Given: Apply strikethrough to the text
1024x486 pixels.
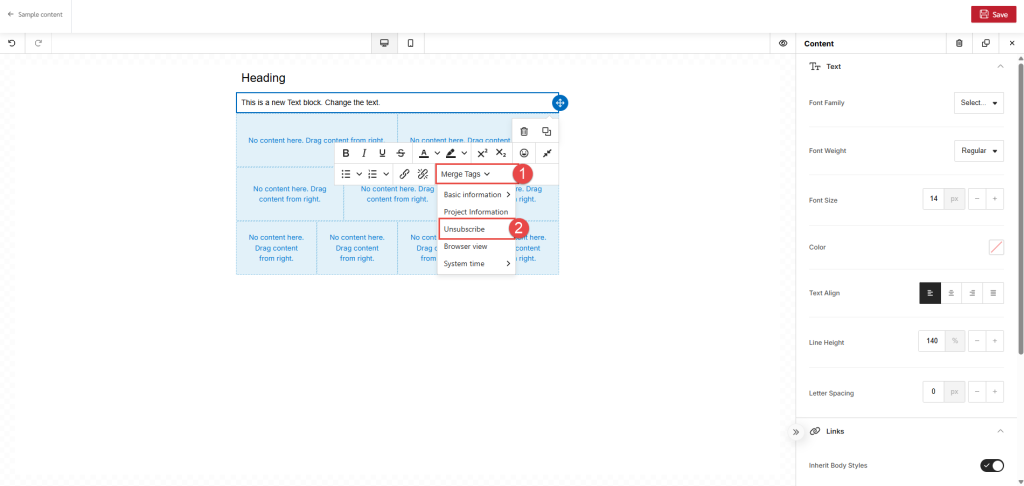Looking at the screenshot, I should coord(400,153).
